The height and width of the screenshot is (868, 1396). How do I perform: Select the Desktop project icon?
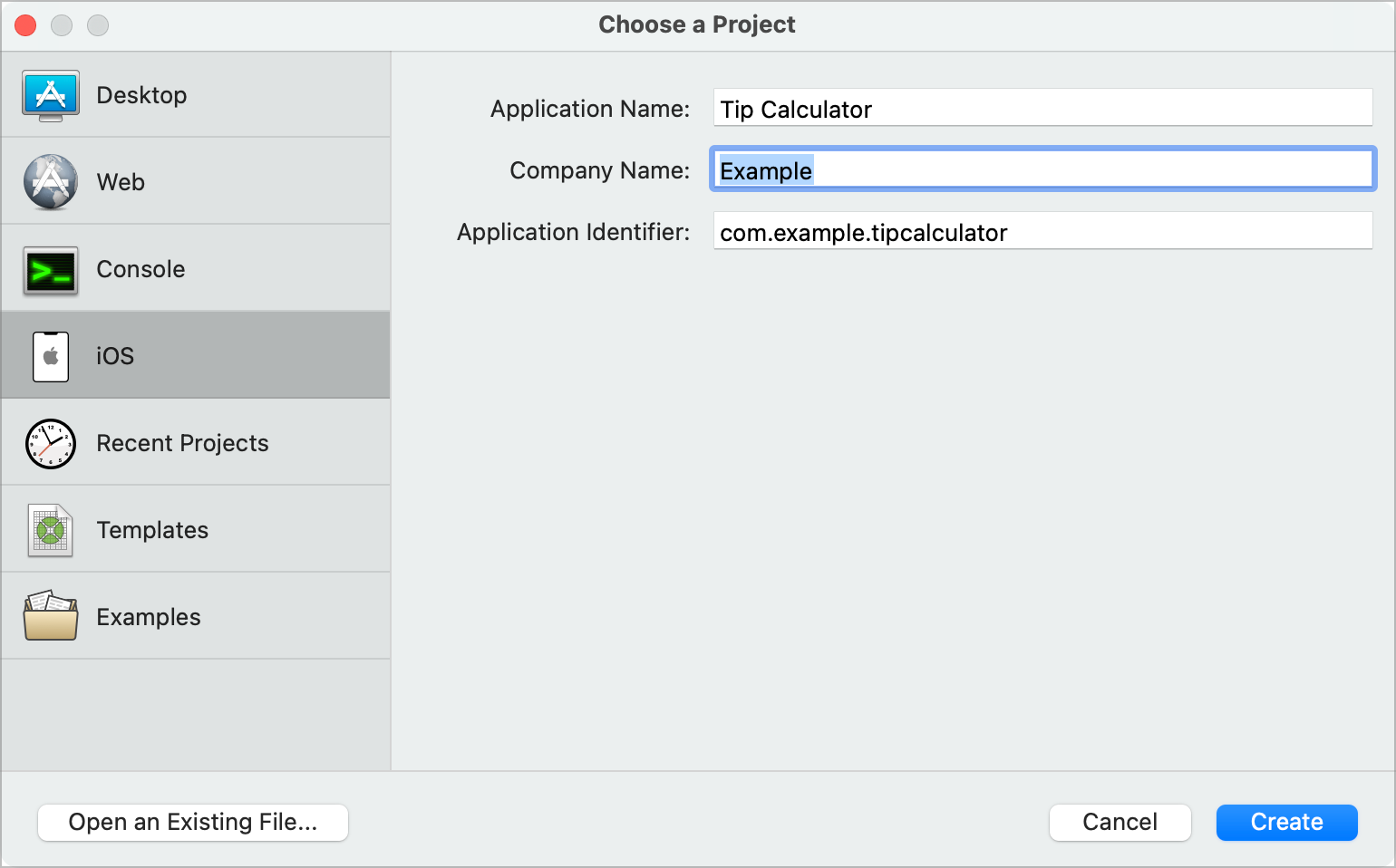51,94
